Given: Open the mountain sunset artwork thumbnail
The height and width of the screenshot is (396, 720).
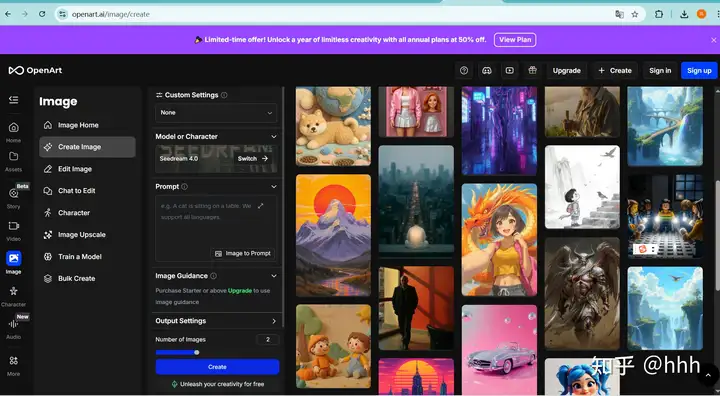Looking at the screenshot, I should tap(333, 235).
